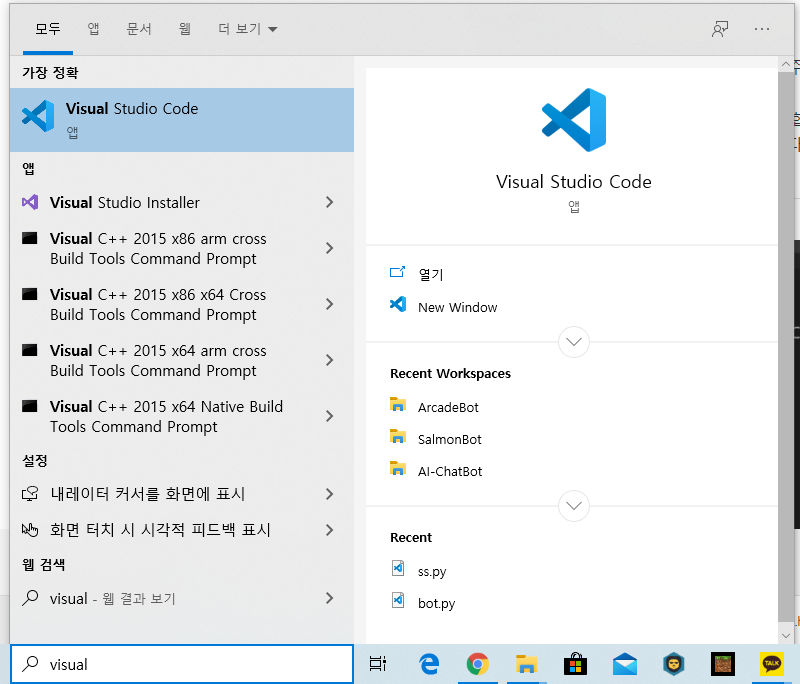This screenshot has width=800, height=684.
Task: Open the Mail app from the taskbar
Action: [624, 664]
